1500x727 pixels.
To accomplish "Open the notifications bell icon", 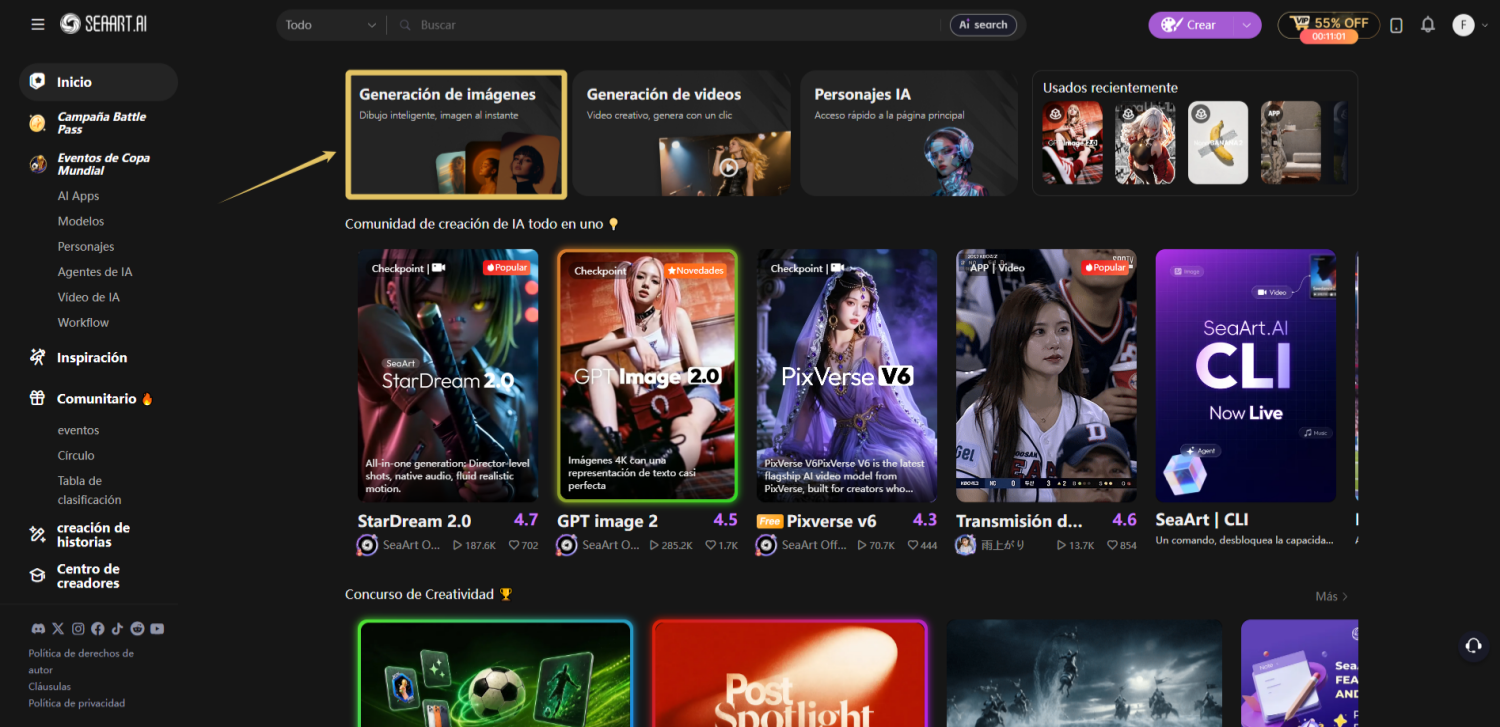I will 1428,25.
